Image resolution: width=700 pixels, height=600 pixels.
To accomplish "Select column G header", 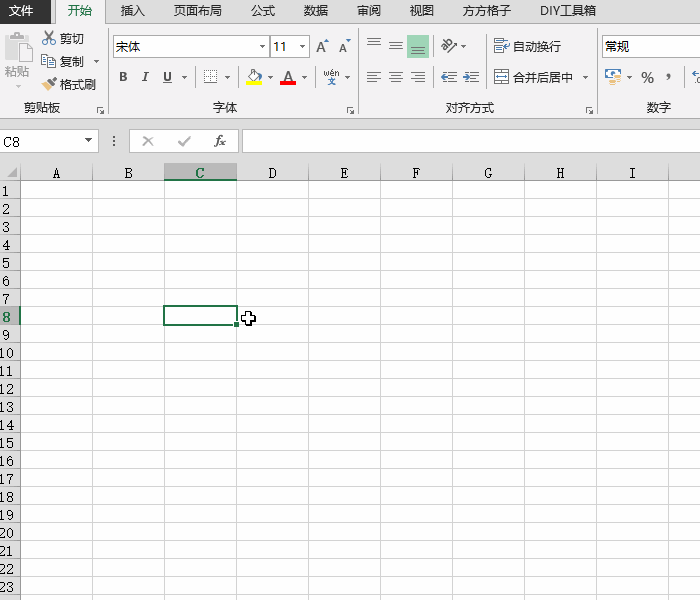I will 488,173.
